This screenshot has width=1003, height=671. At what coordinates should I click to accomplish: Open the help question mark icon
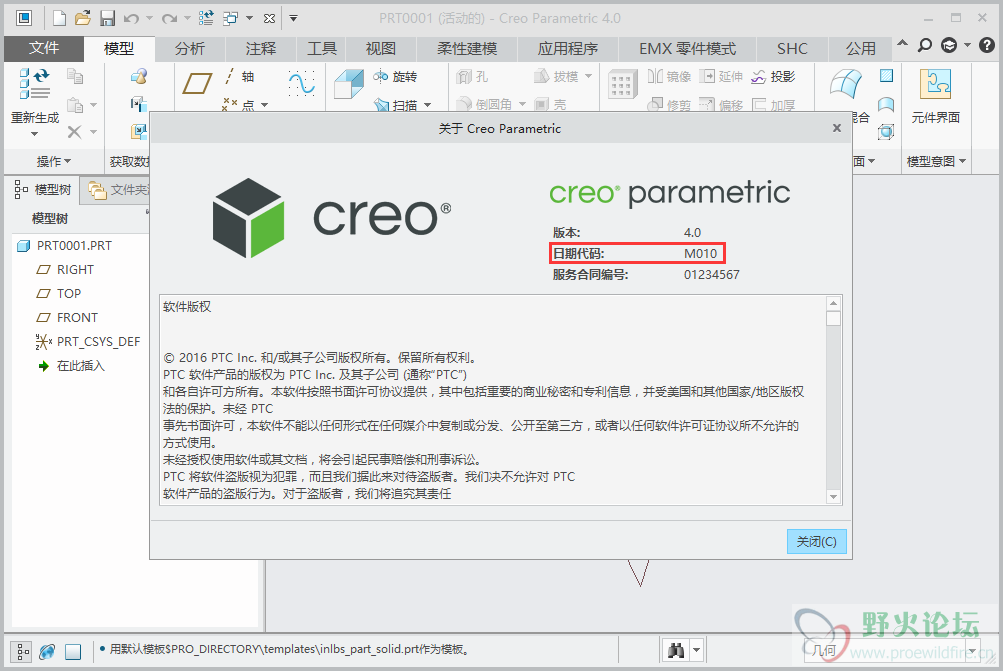(x=987, y=45)
